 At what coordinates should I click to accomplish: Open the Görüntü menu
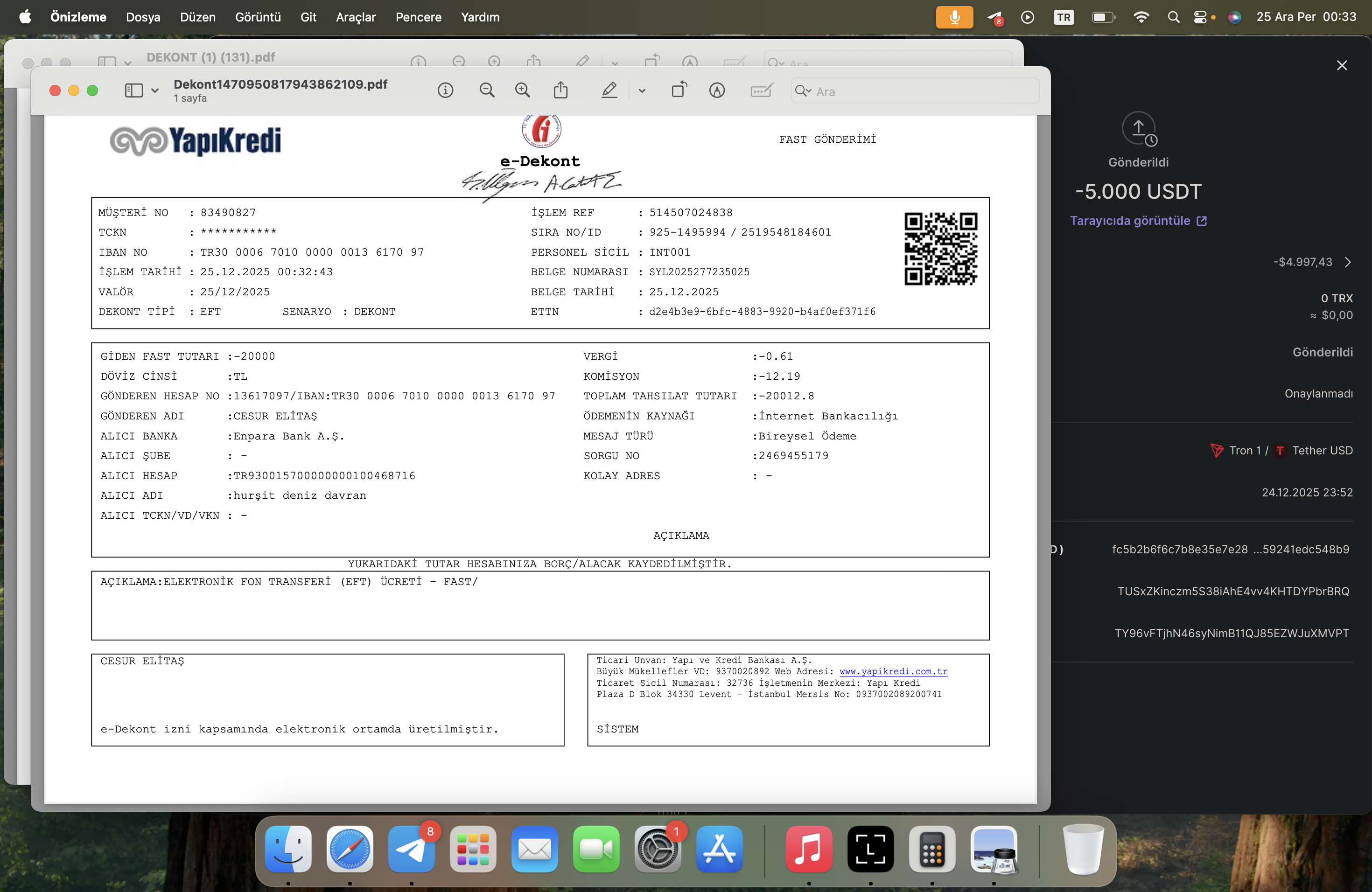(x=258, y=17)
